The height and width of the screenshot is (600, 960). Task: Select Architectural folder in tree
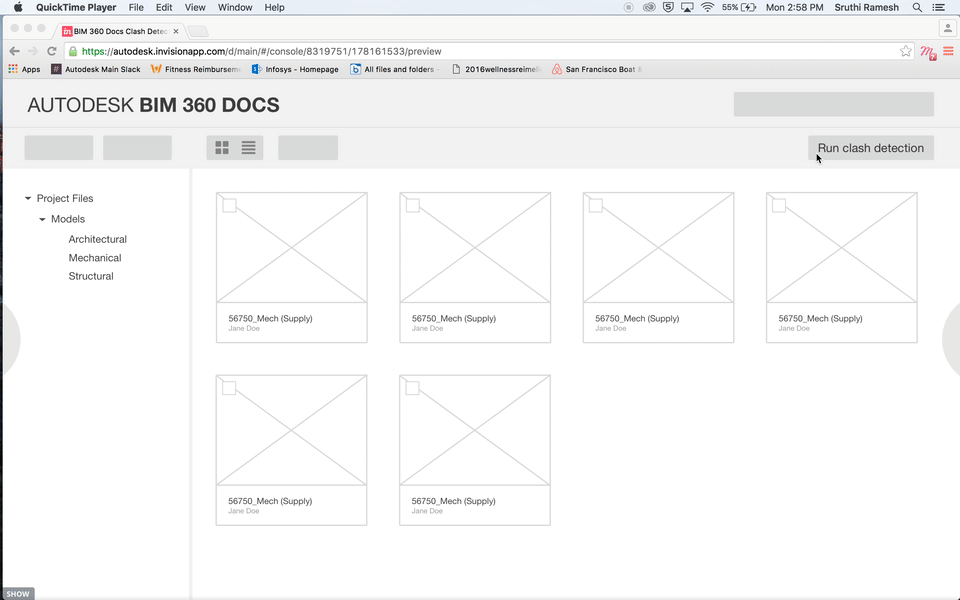[x=97, y=239]
